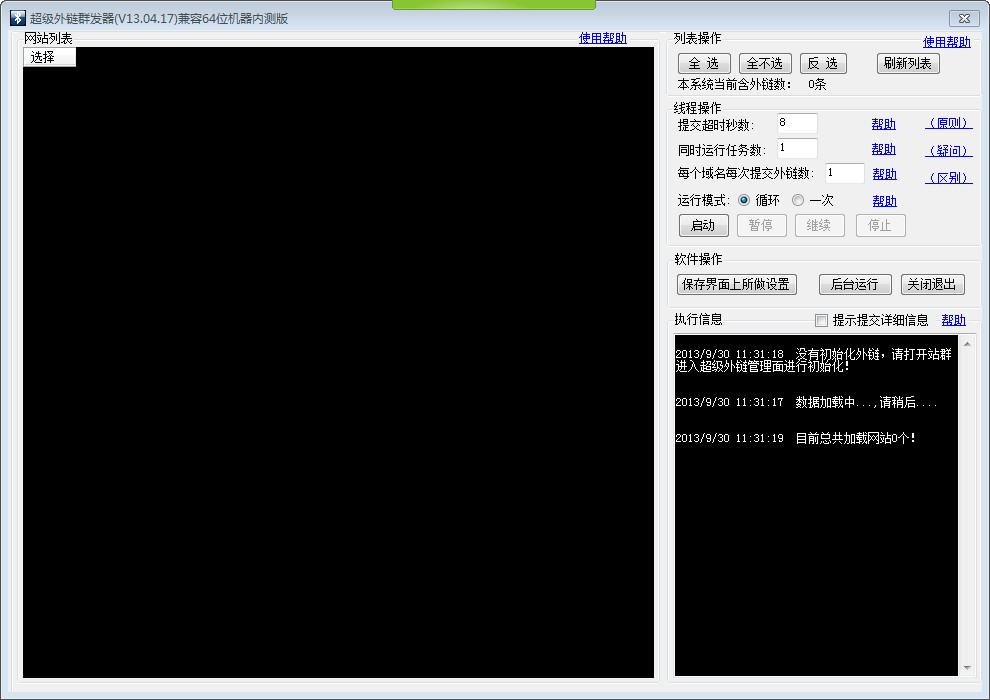The width and height of the screenshot is (990, 700).
Task: Open 帮助 link for 每个域名每次提交外链数
Action: [884, 174]
